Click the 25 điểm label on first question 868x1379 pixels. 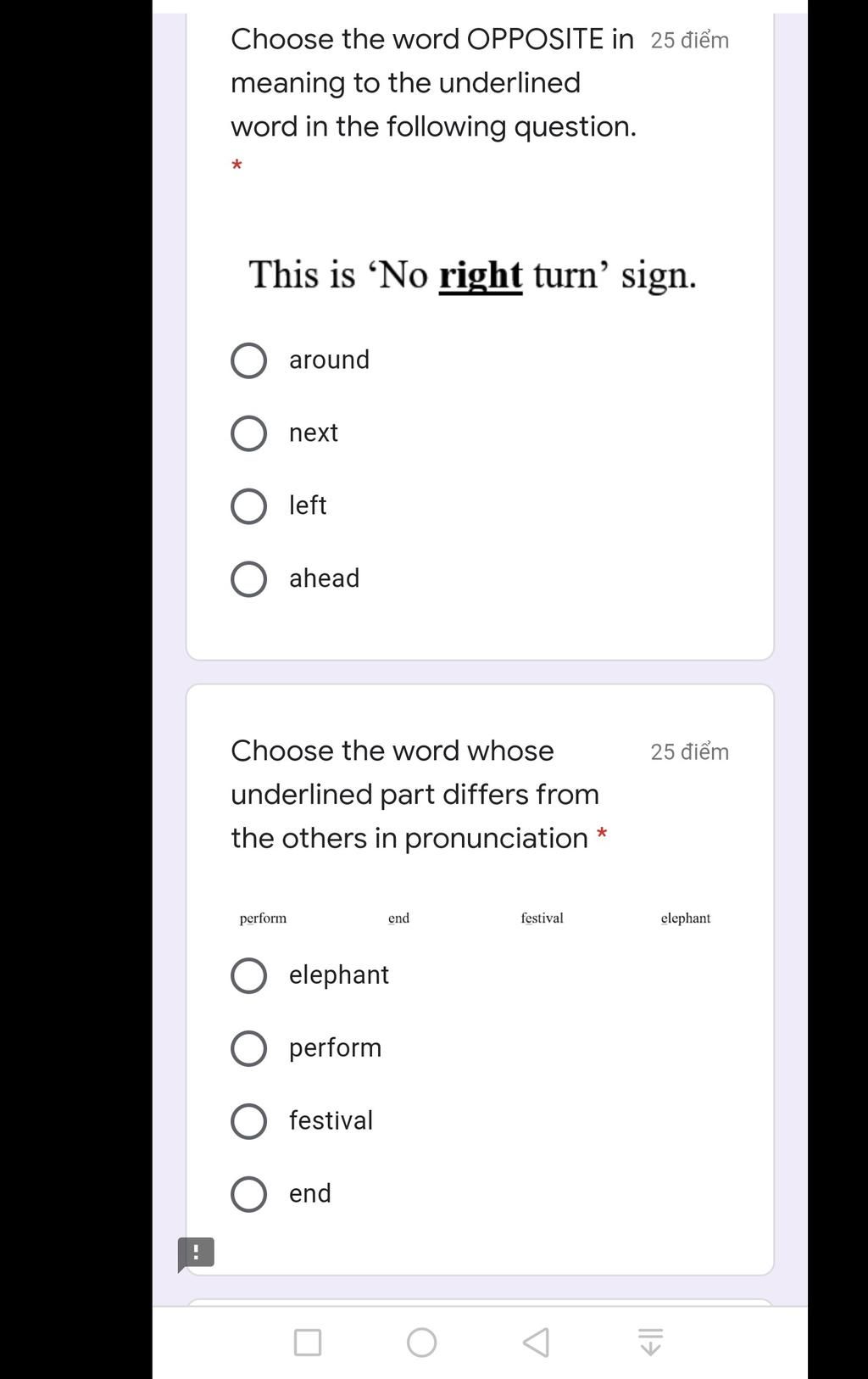[689, 40]
